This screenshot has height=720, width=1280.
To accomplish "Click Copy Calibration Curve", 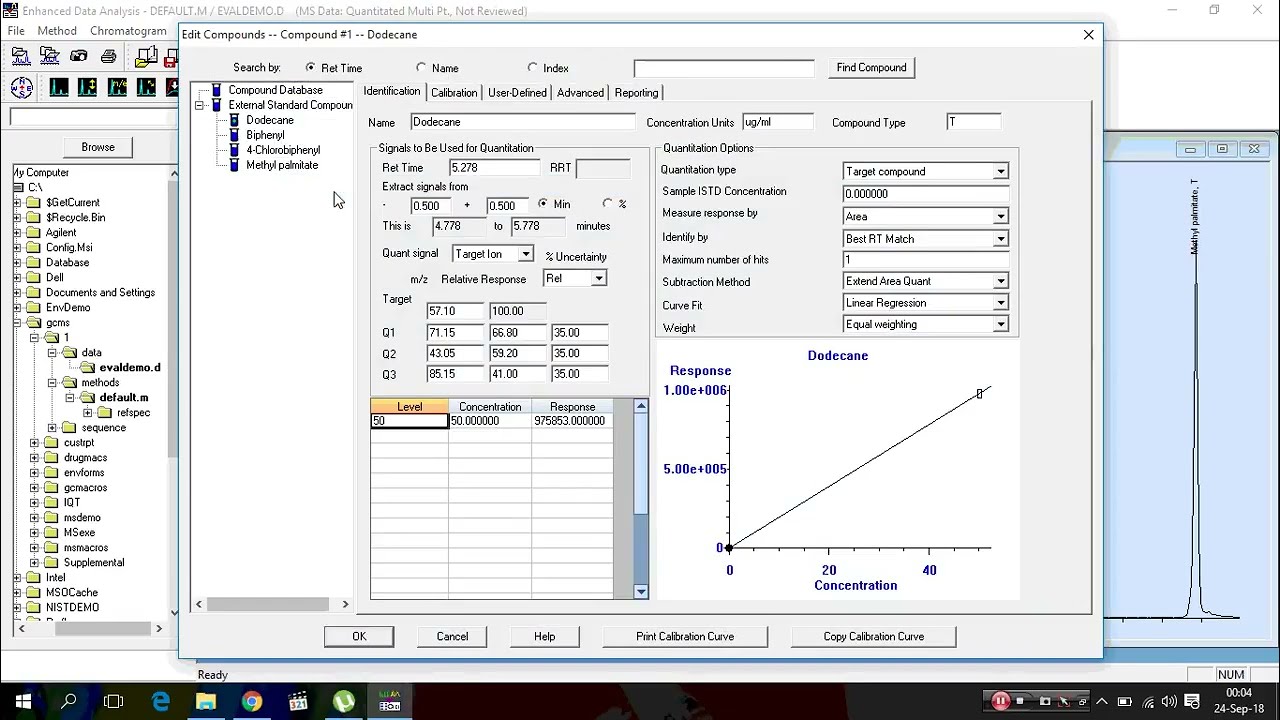I will 874,636.
